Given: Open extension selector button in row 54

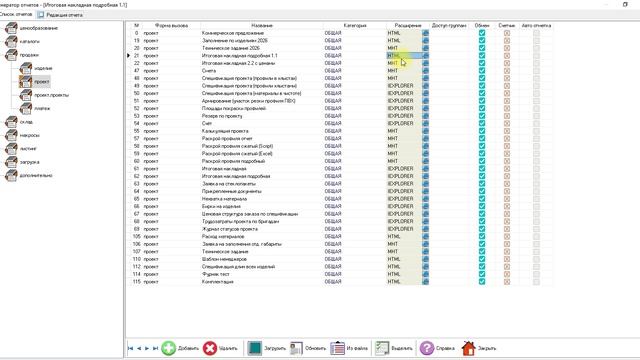Looking at the screenshot, I should coord(425,123).
